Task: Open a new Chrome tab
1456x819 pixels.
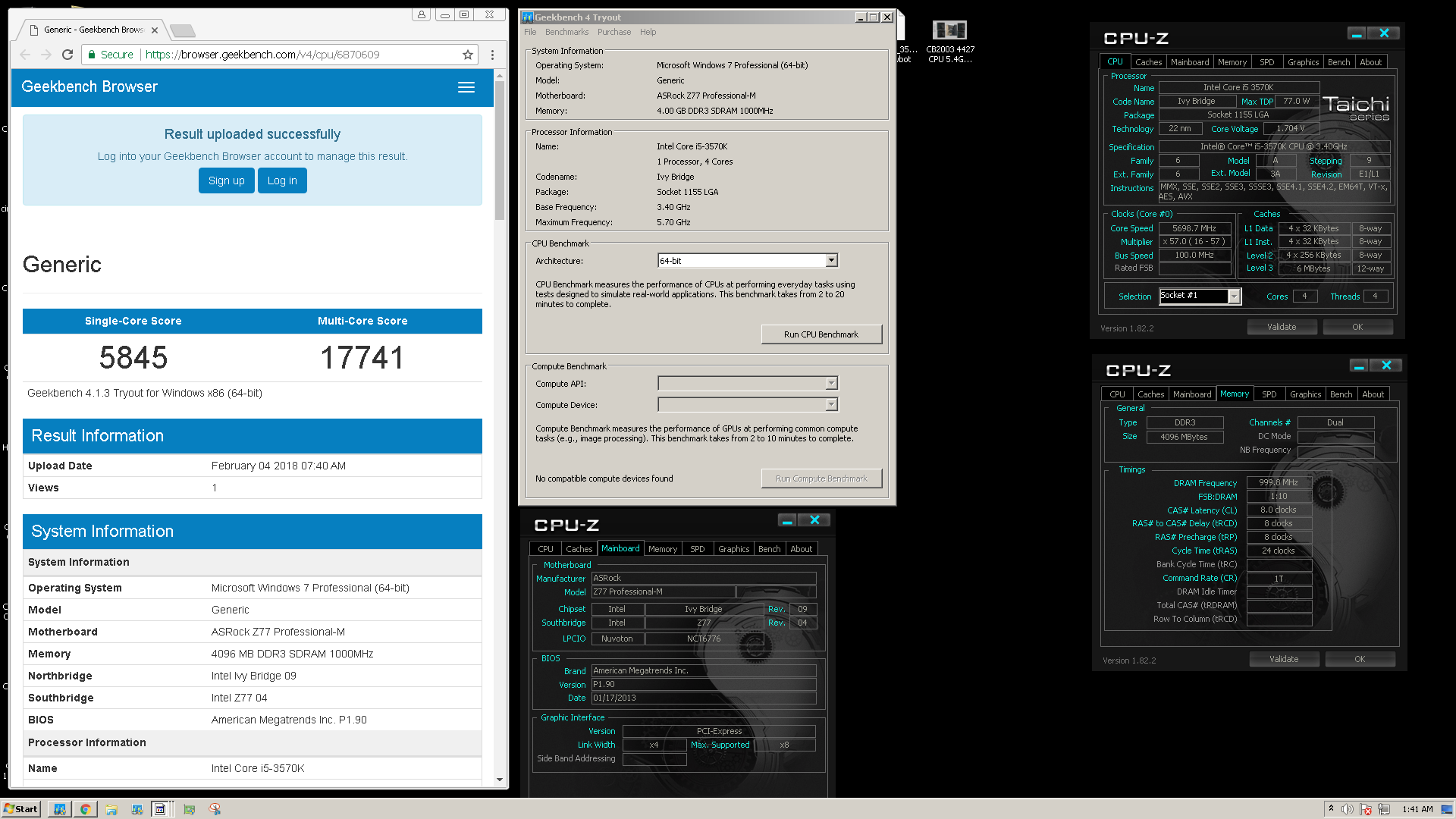Action: click(182, 30)
